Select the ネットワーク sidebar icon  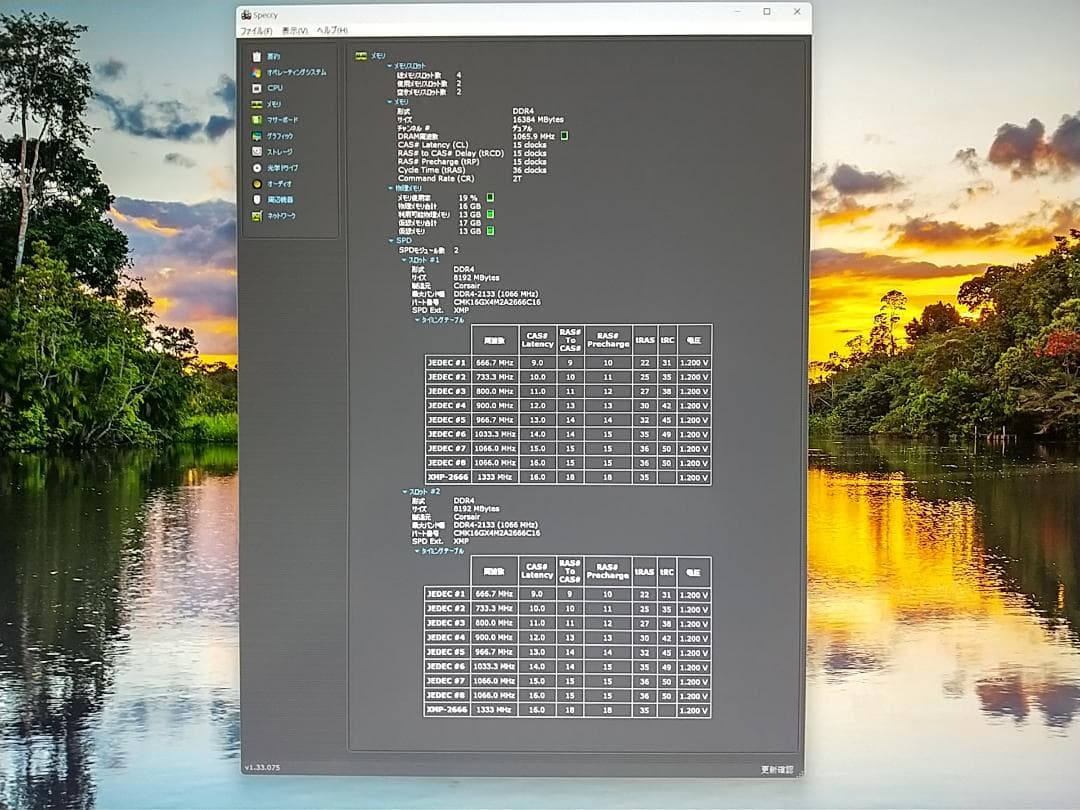point(257,216)
